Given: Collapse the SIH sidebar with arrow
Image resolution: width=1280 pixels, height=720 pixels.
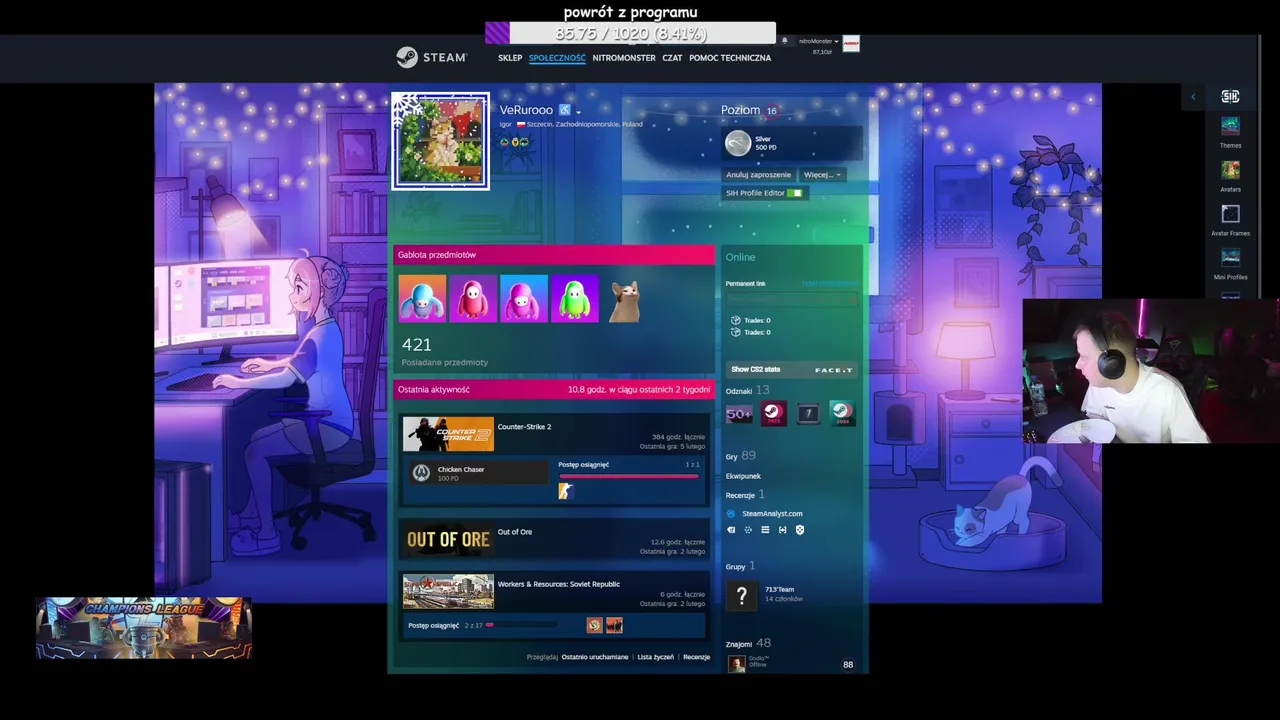Looking at the screenshot, I should (1193, 97).
